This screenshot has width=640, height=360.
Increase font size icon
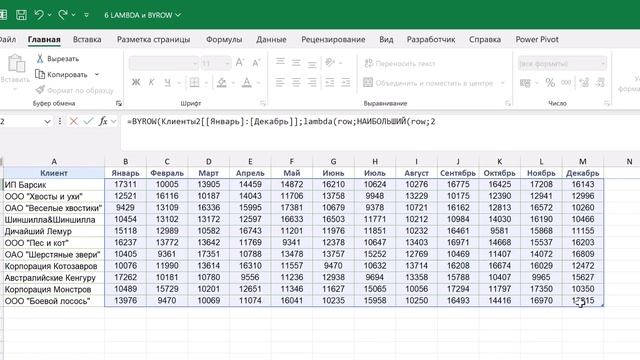tap(240, 63)
